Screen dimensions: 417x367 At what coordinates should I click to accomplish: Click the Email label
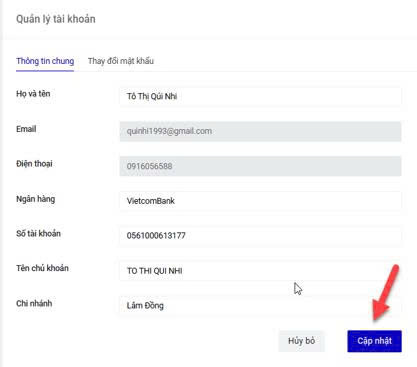[x=26, y=129]
